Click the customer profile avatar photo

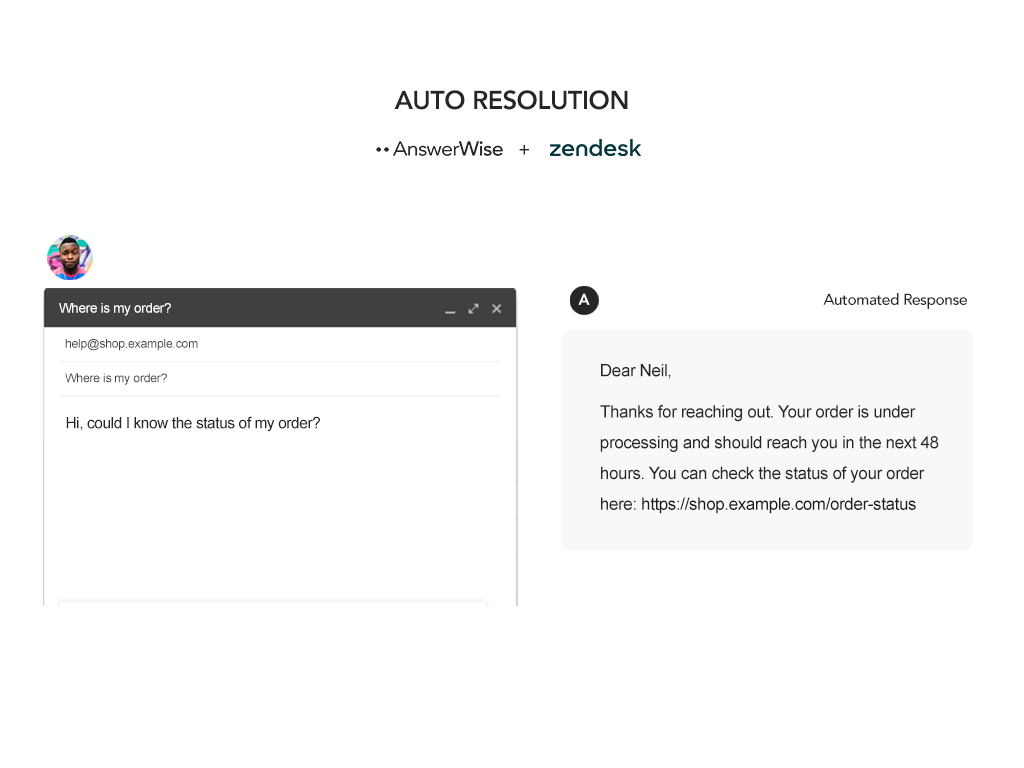(70, 258)
